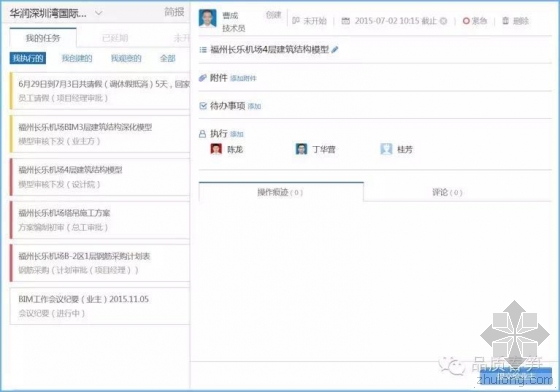The width and height of the screenshot is (560, 392).
Task: Open the 福州长乐机场BIM3层建筑结构深化模型 task
Action: pyautogui.click(x=100, y=134)
